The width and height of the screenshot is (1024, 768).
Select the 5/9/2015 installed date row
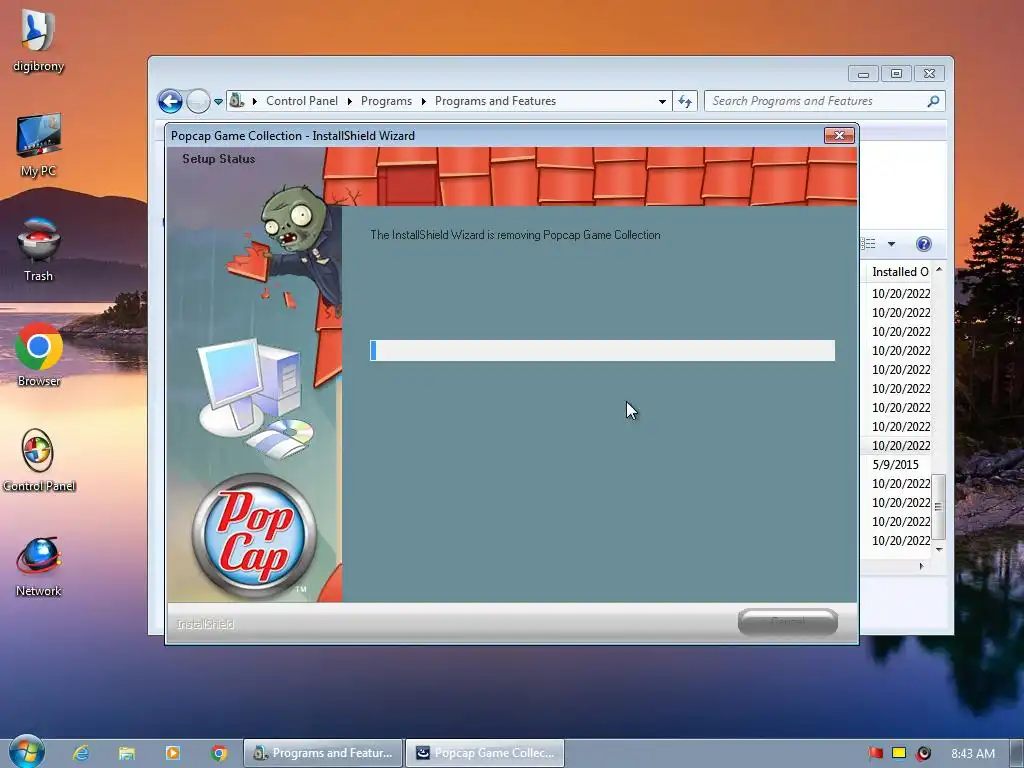pyautogui.click(x=895, y=464)
